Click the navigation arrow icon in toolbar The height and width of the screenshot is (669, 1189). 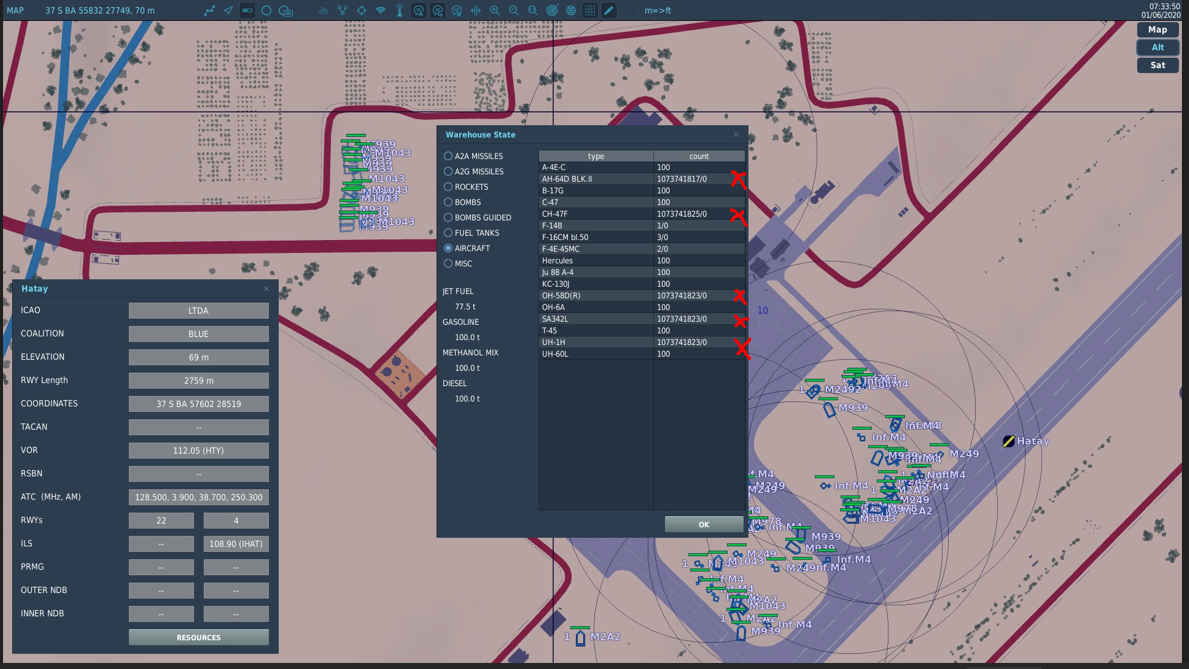point(228,11)
